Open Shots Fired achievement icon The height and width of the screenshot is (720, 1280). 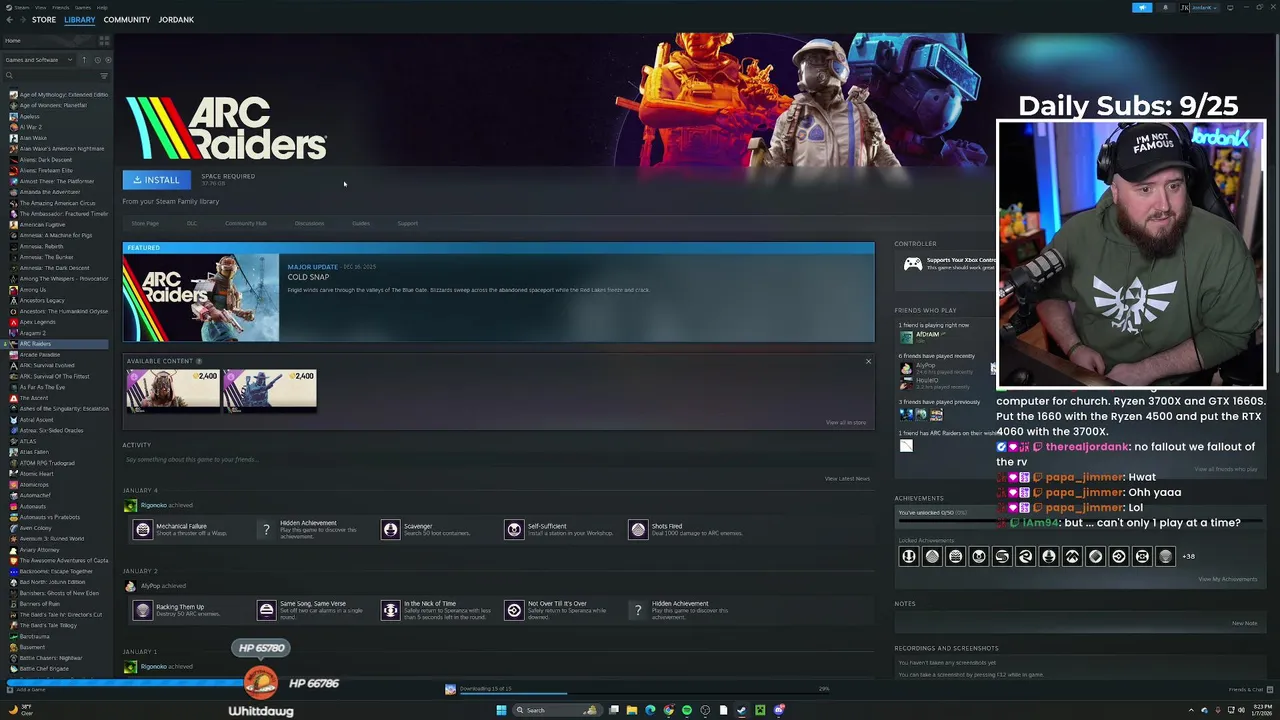638,530
